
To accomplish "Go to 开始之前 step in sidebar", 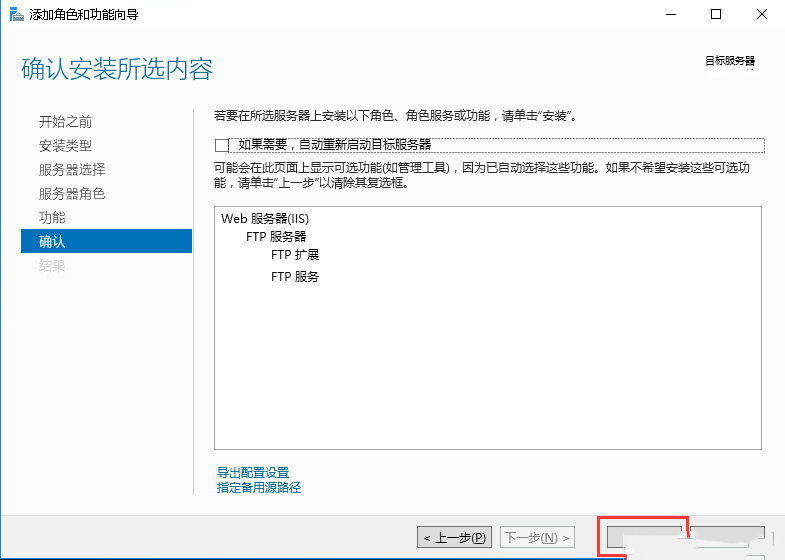I will tap(66, 122).
